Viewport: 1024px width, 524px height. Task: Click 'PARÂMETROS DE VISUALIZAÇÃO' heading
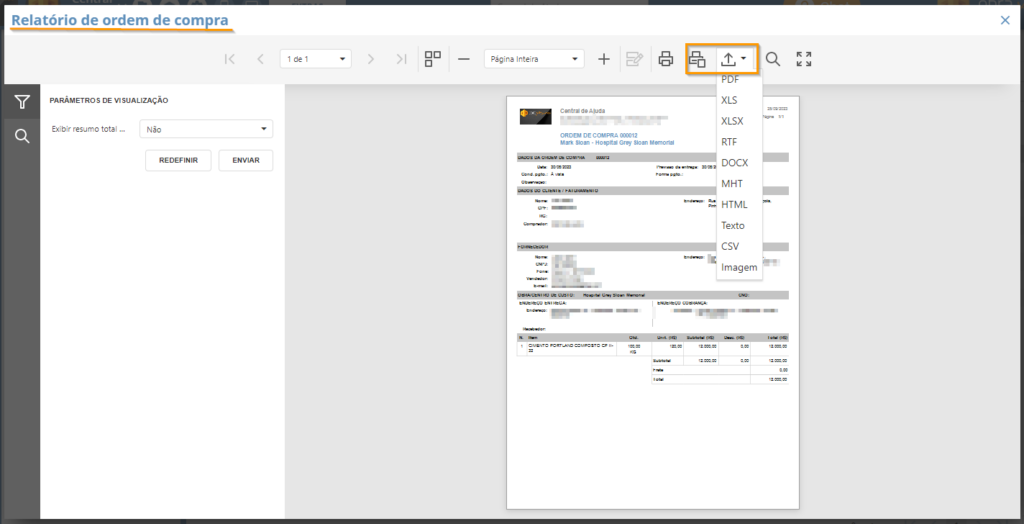(109, 101)
